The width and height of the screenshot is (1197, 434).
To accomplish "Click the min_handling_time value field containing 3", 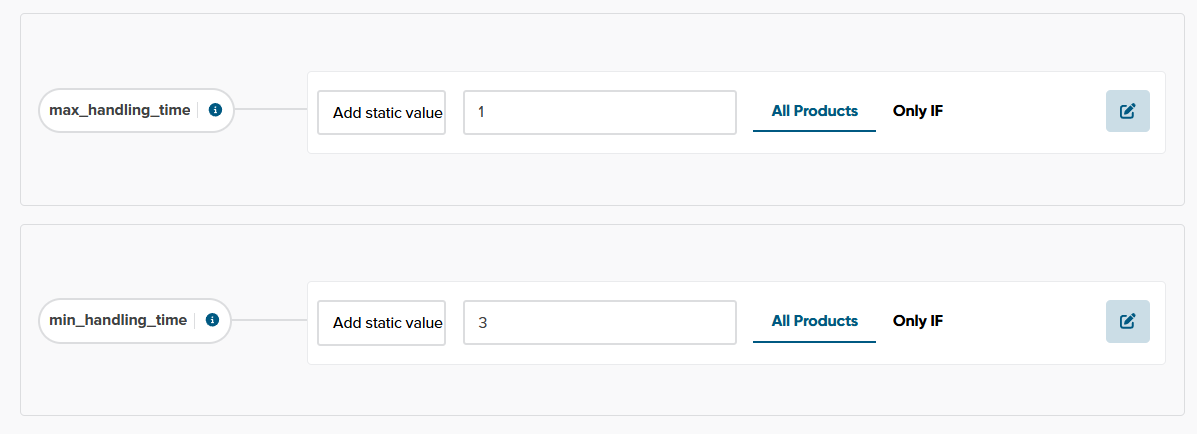I will (x=599, y=322).
